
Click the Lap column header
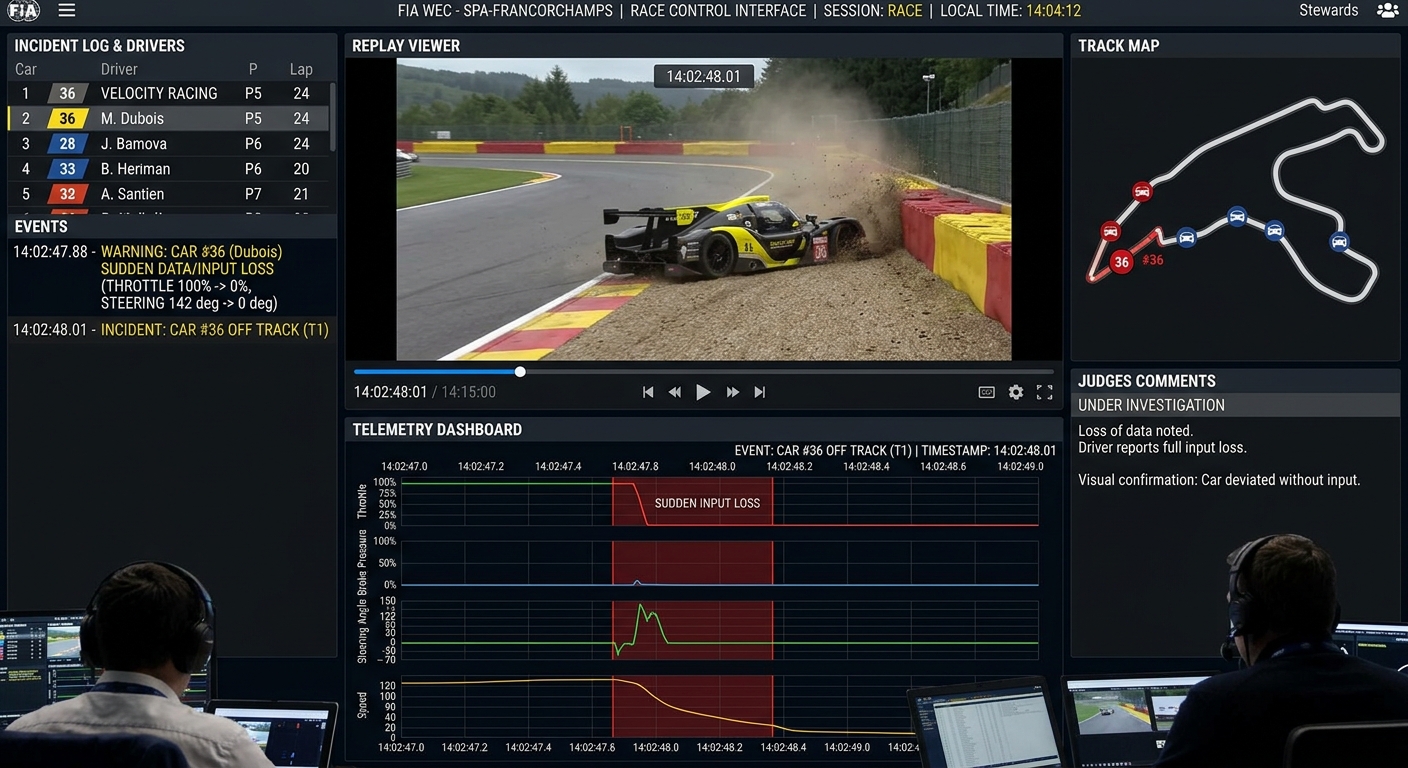301,69
